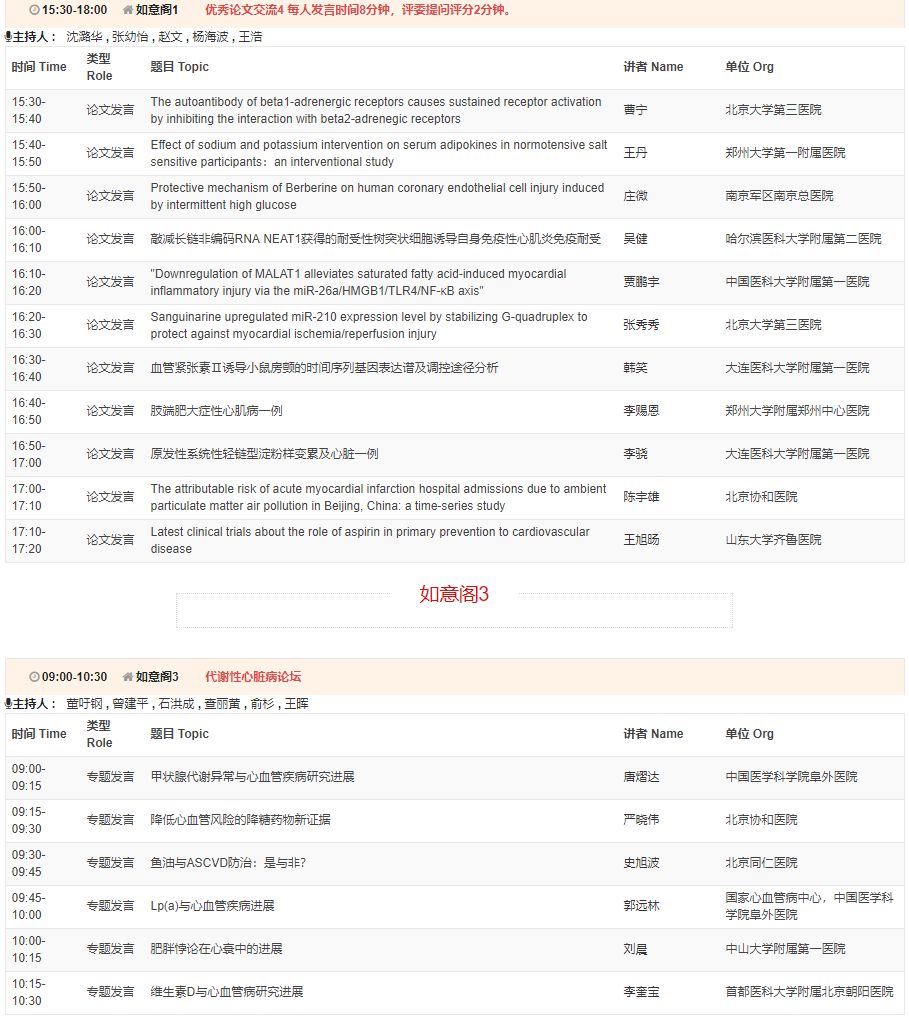
Task: Click speaker name 王旭旸
Action: 641,540
